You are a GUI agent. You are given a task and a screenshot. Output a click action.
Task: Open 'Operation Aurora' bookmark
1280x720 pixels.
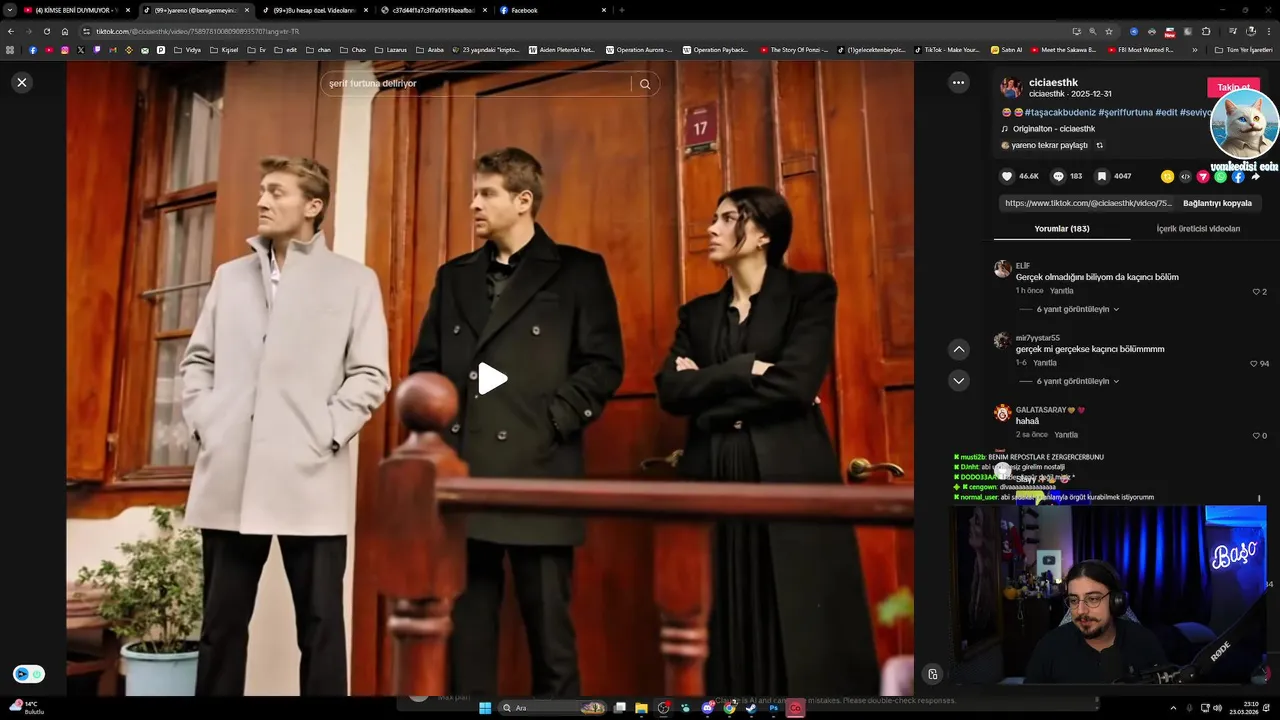(x=639, y=49)
